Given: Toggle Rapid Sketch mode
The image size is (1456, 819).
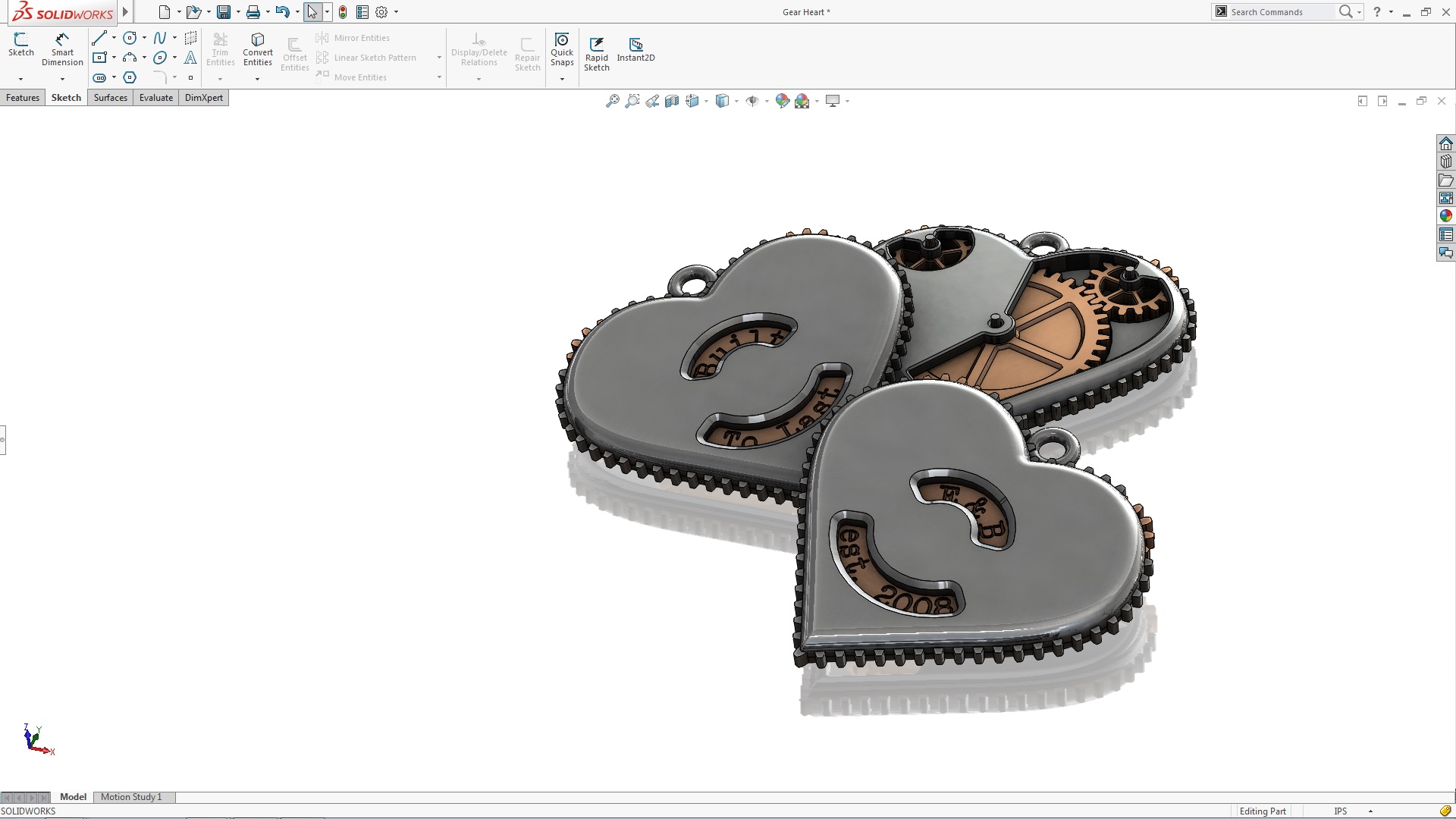Looking at the screenshot, I should [x=597, y=47].
